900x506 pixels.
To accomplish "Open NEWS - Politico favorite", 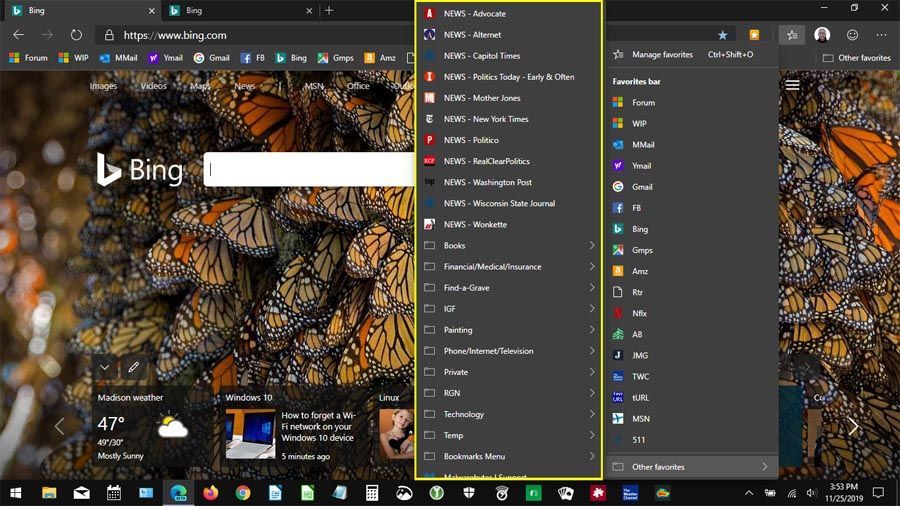I will click(x=509, y=140).
